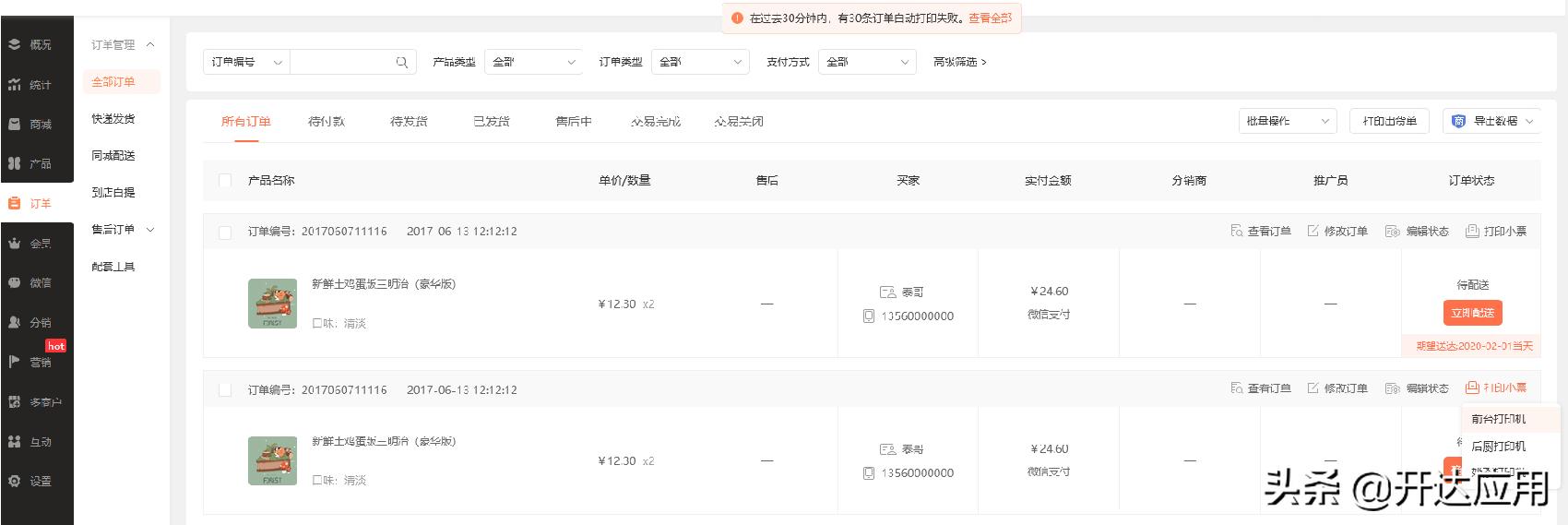Open the 订单编号 search-type dropdown
Image resolution: width=1568 pixels, height=525 pixels.
(246, 62)
